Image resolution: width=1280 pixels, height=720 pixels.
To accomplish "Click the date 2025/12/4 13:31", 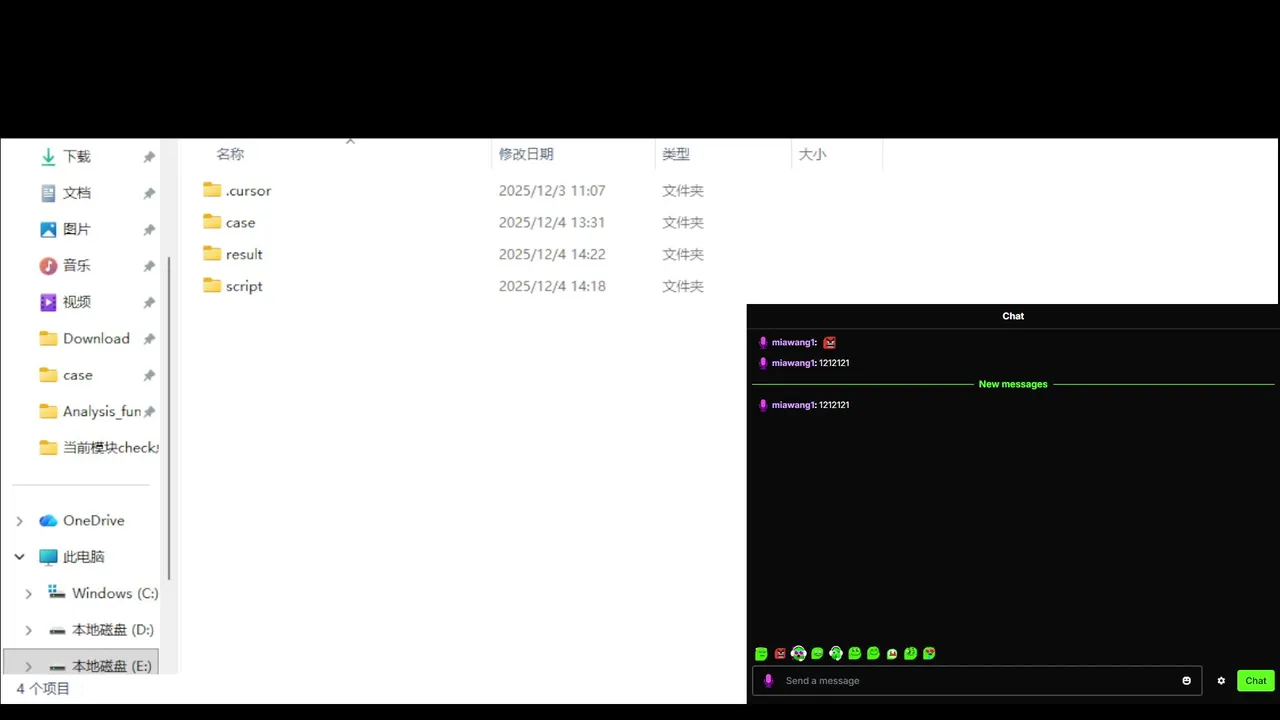I will click(552, 222).
